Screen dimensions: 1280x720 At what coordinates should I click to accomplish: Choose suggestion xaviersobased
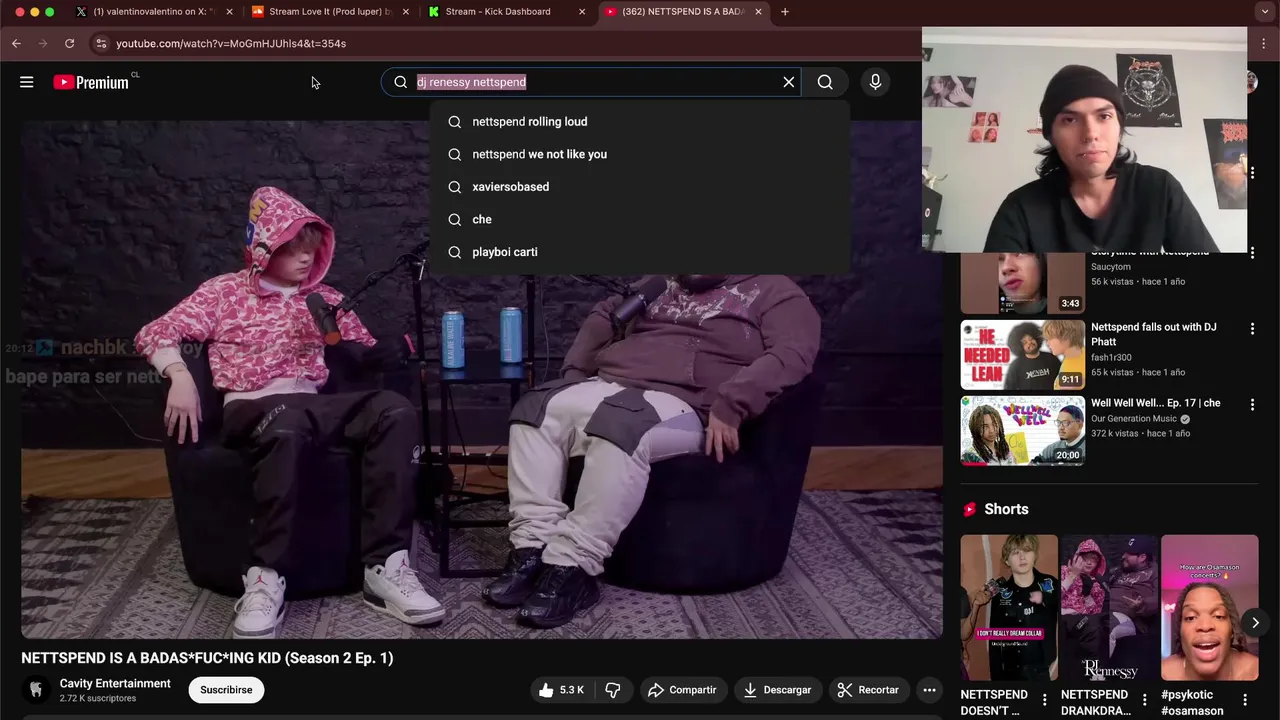(x=640, y=187)
